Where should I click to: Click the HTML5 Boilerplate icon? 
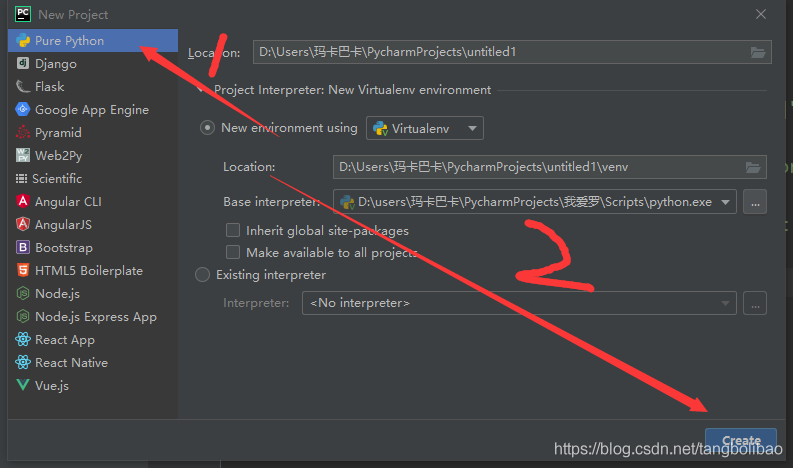pos(23,270)
